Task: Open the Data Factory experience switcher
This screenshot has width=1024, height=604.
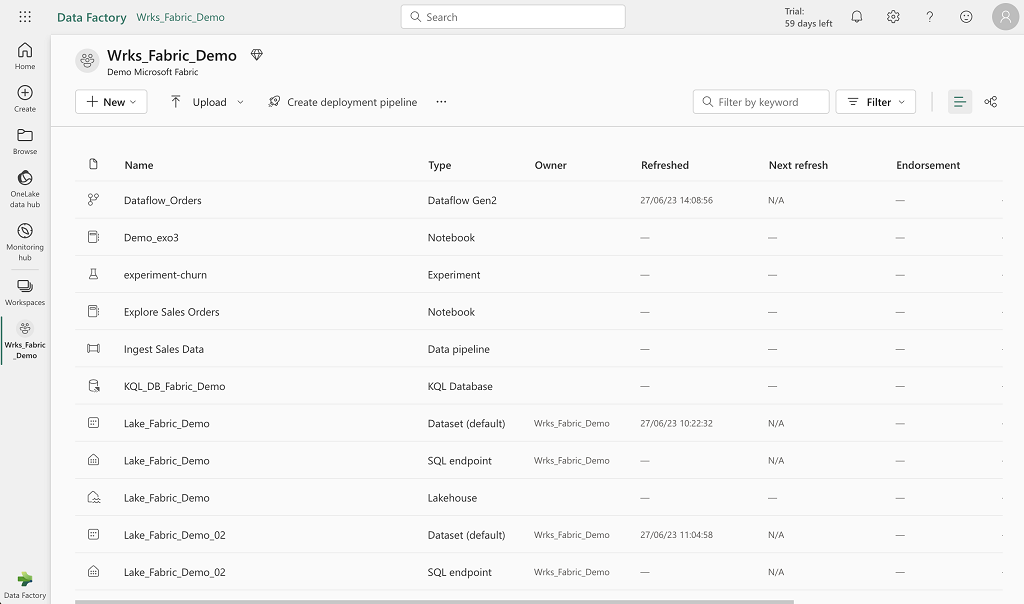Action: pos(25,585)
